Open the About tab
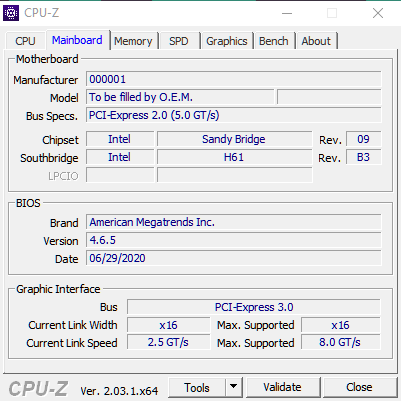The image size is (401, 401). 316,41
